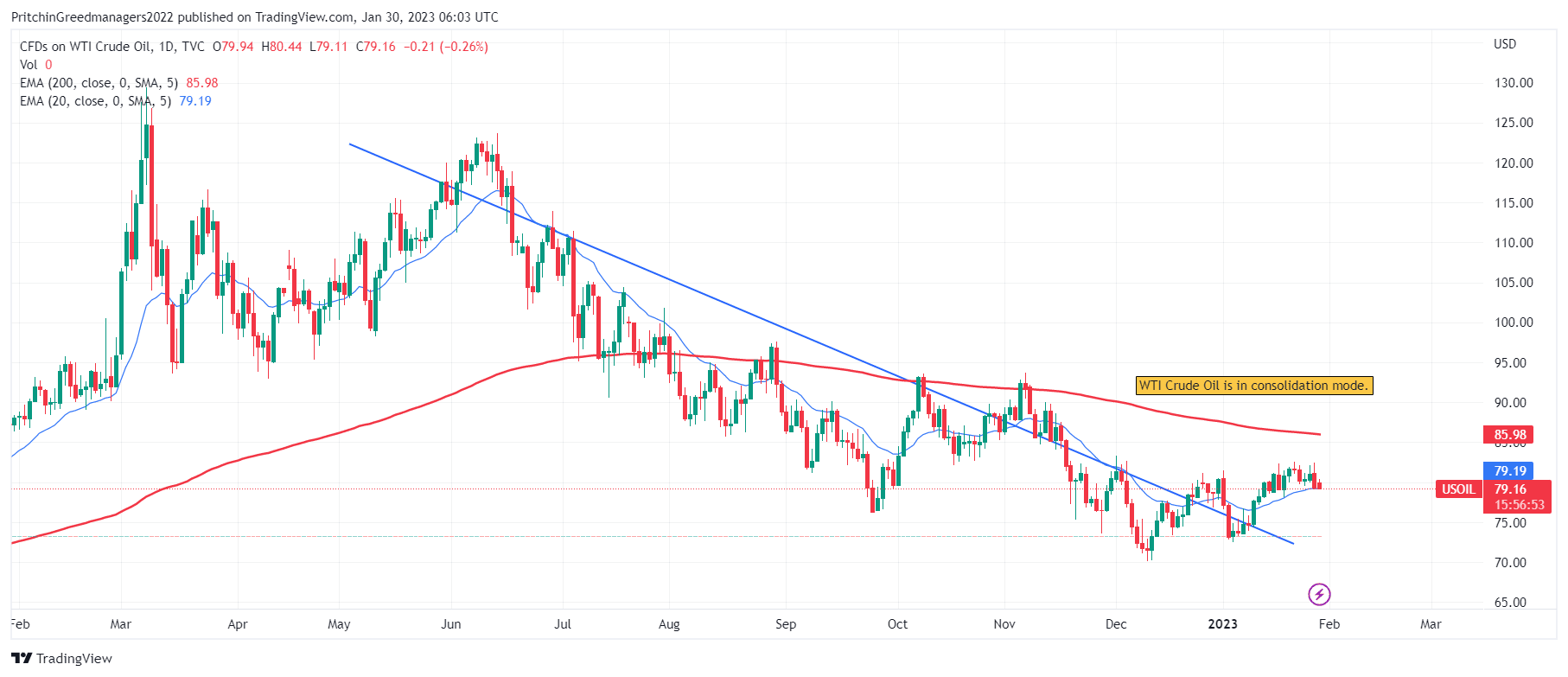This screenshot has width=1568, height=677.
Task: Click the lightning bolt event marker icon
Action: point(1318,594)
